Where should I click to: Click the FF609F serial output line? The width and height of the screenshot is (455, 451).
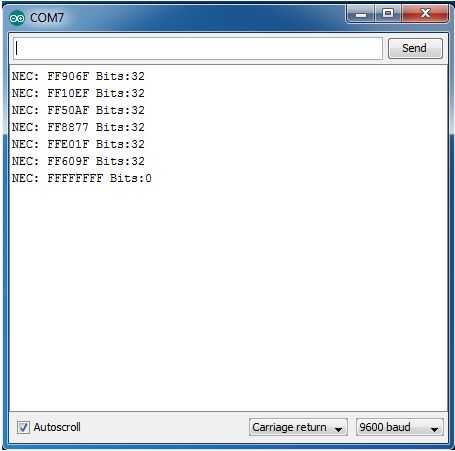[x=78, y=161]
